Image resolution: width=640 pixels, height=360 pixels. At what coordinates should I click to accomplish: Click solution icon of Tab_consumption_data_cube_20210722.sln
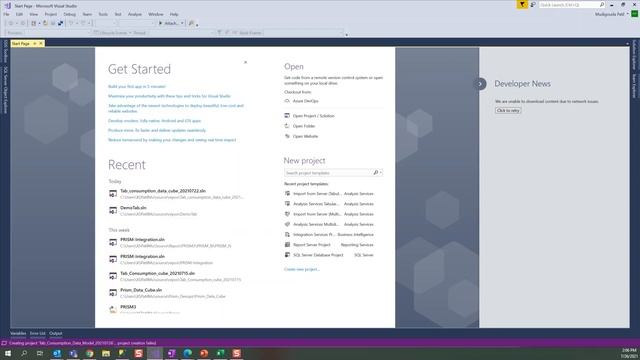point(113,193)
